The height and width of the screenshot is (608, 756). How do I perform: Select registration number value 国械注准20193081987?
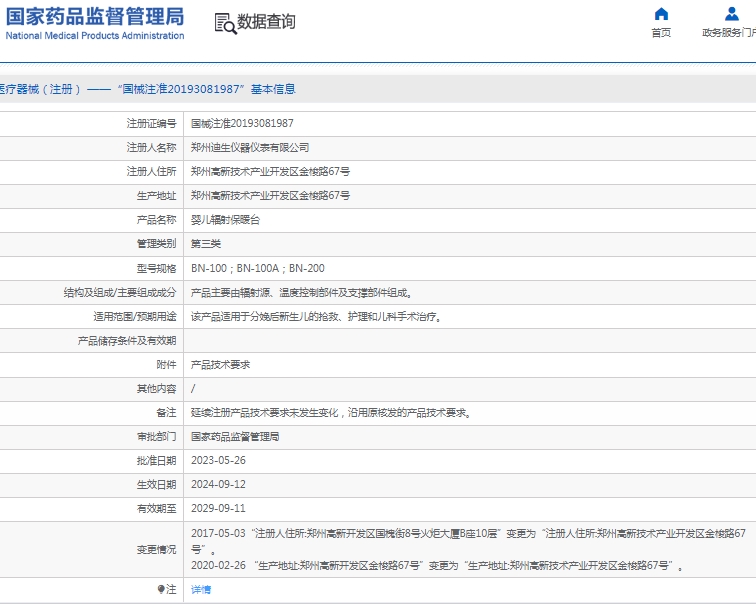pyautogui.click(x=242, y=123)
